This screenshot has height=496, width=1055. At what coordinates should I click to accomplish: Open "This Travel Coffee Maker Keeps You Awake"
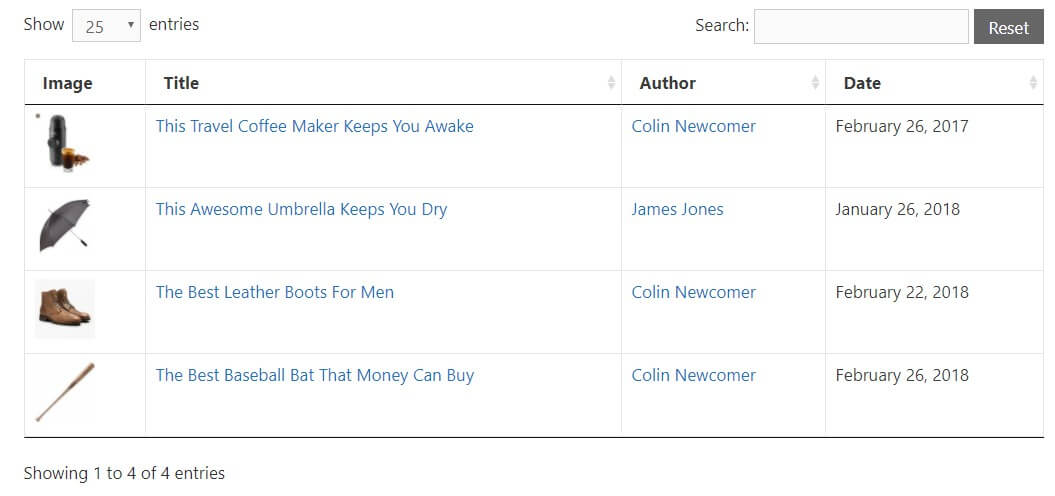(x=314, y=127)
